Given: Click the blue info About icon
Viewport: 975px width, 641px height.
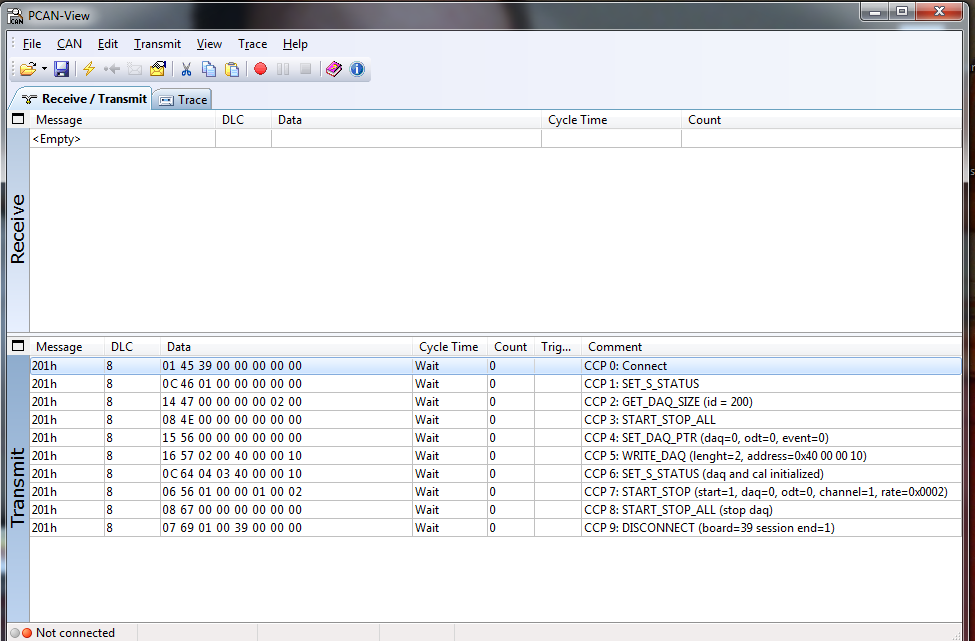Looking at the screenshot, I should 357,69.
